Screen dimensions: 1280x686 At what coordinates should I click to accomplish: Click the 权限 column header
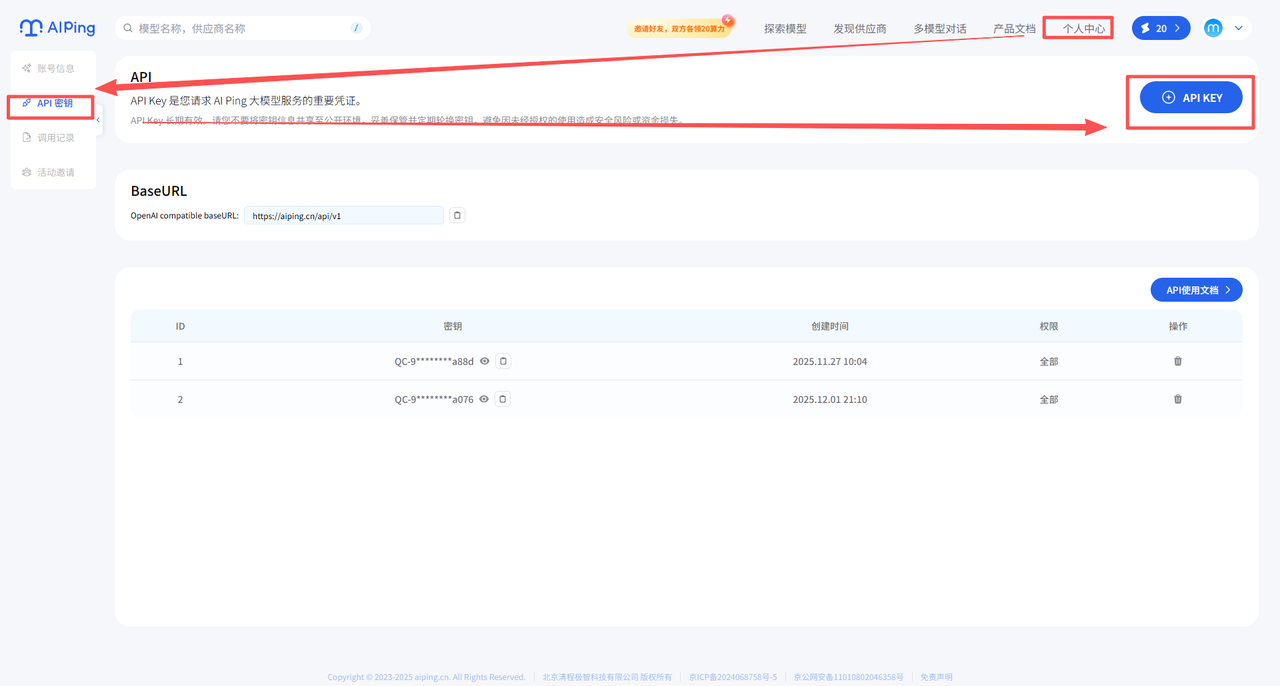1048,326
